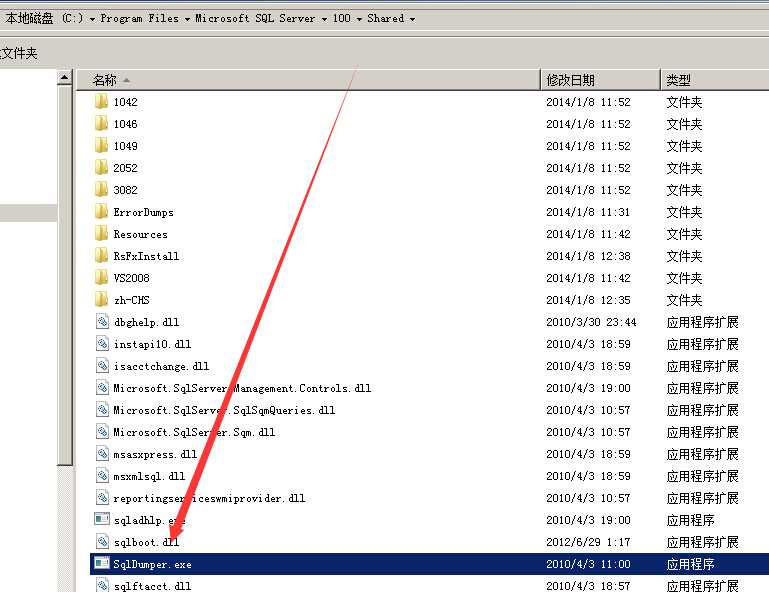This screenshot has height=592, width=769.
Task: Select the file name msxmlsql.dll
Action: pos(149,476)
